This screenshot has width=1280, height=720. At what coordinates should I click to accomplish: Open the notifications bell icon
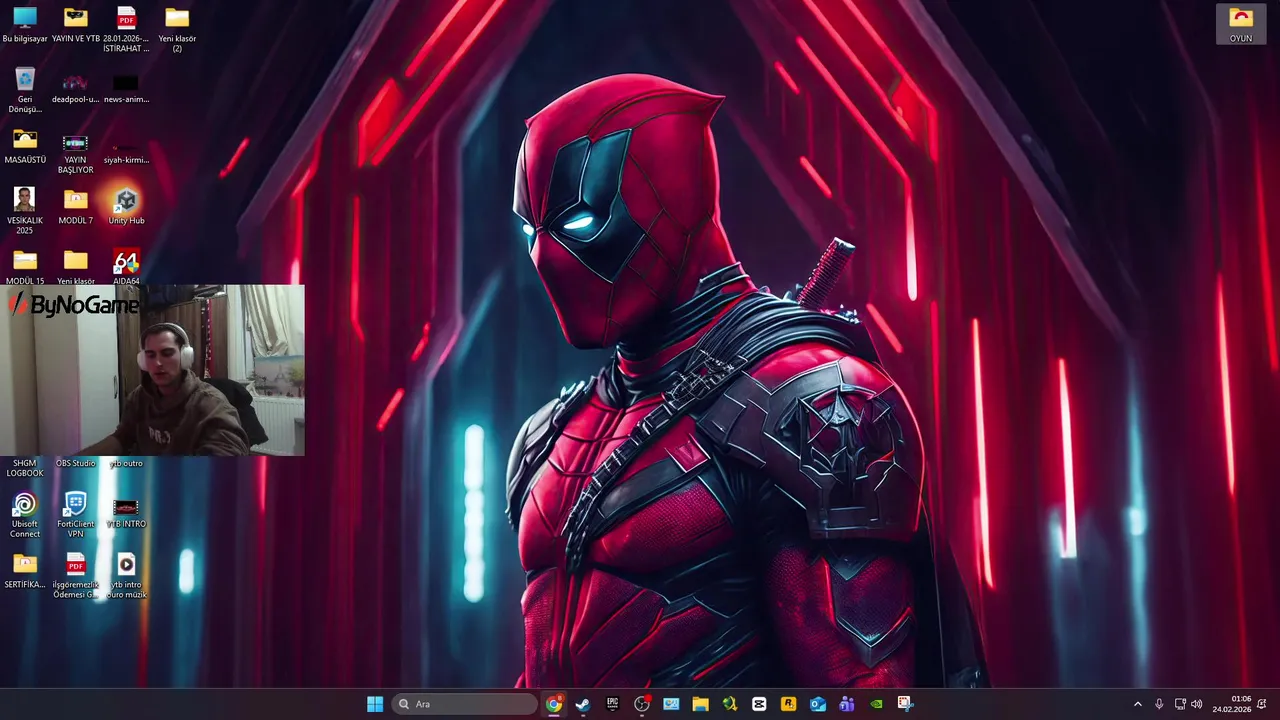coord(1262,704)
